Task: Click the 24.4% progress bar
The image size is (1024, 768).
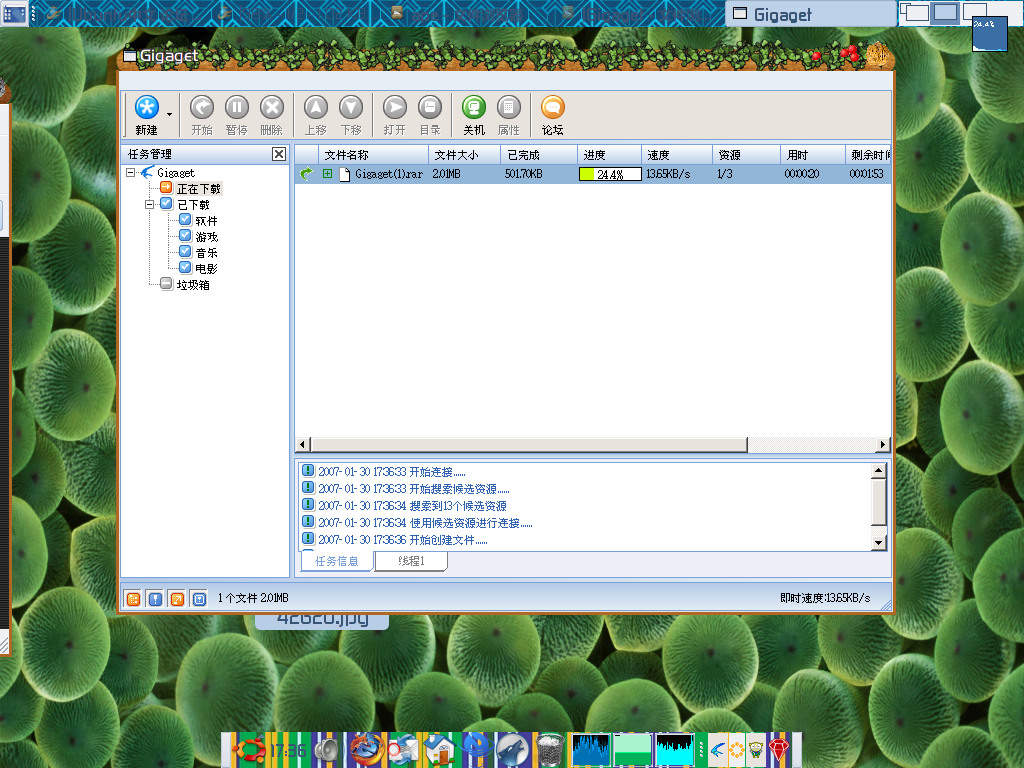Action: pos(610,174)
